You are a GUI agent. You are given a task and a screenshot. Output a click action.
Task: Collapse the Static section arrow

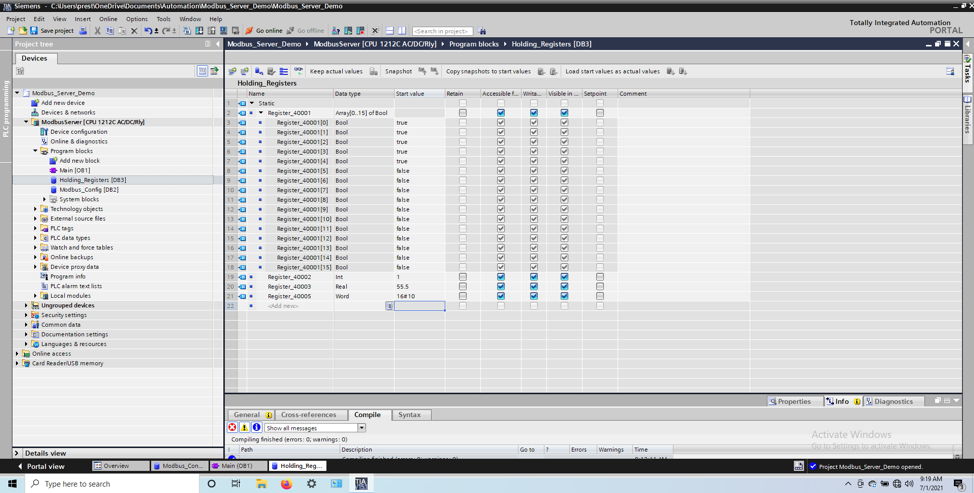252,103
